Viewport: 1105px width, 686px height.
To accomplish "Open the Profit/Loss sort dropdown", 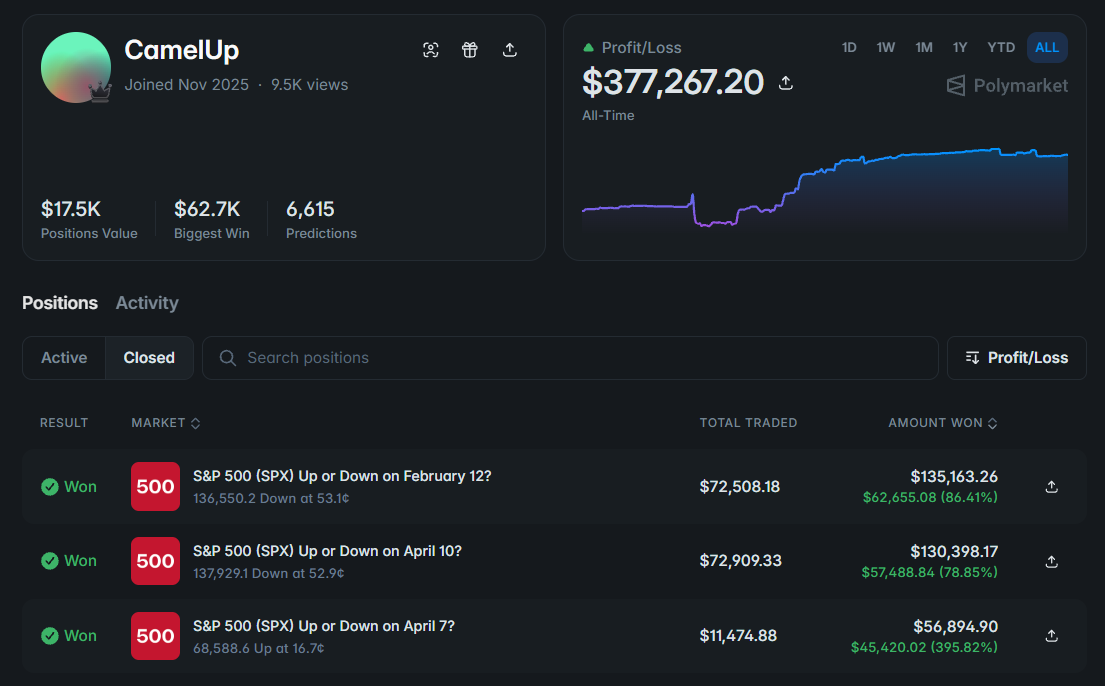I will point(1016,358).
